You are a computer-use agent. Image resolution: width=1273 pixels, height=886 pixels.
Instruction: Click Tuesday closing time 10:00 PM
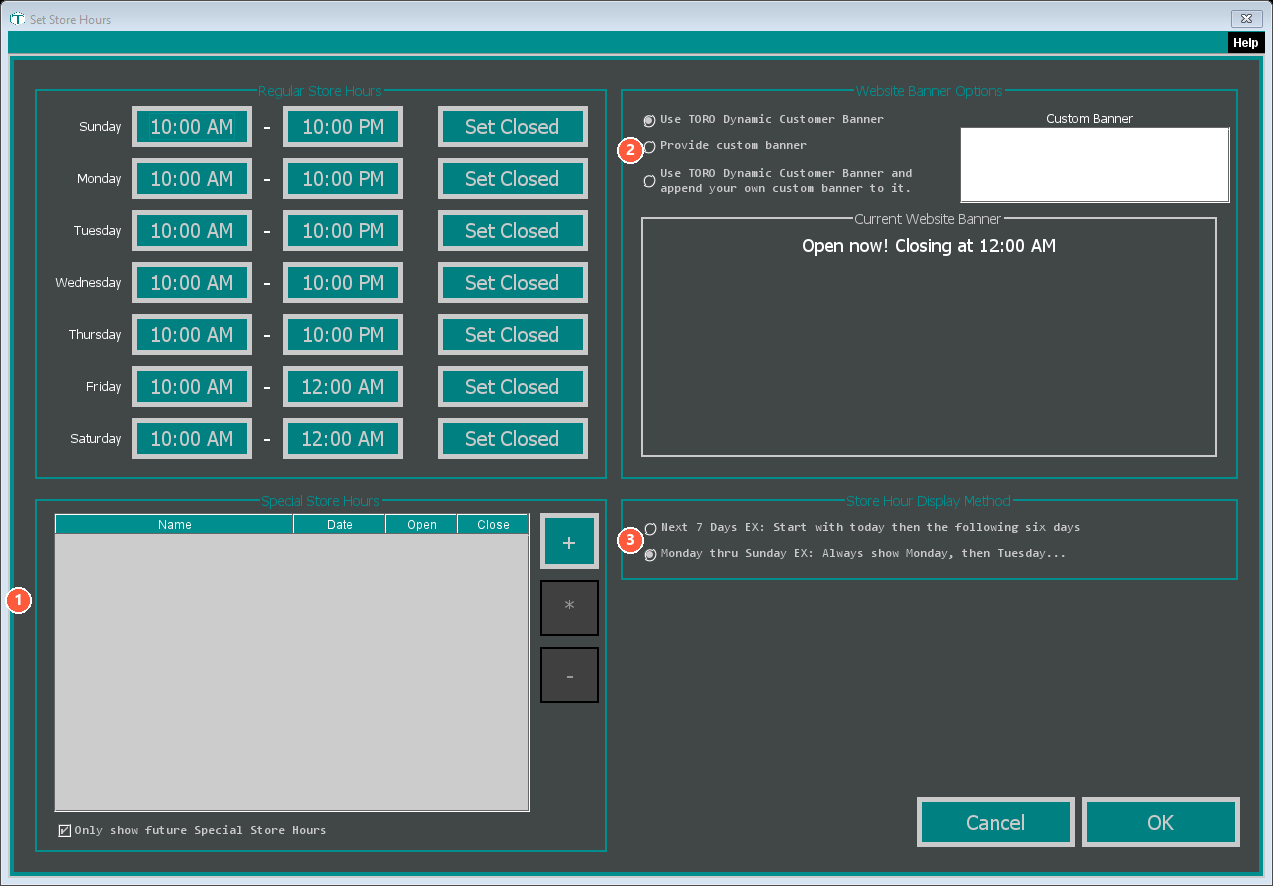[x=343, y=231]
